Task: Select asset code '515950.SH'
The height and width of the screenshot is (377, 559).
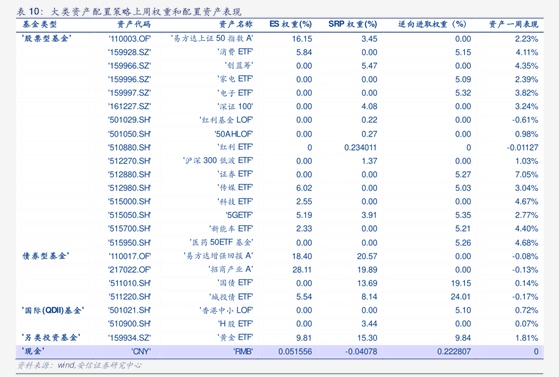Action: 129,243
